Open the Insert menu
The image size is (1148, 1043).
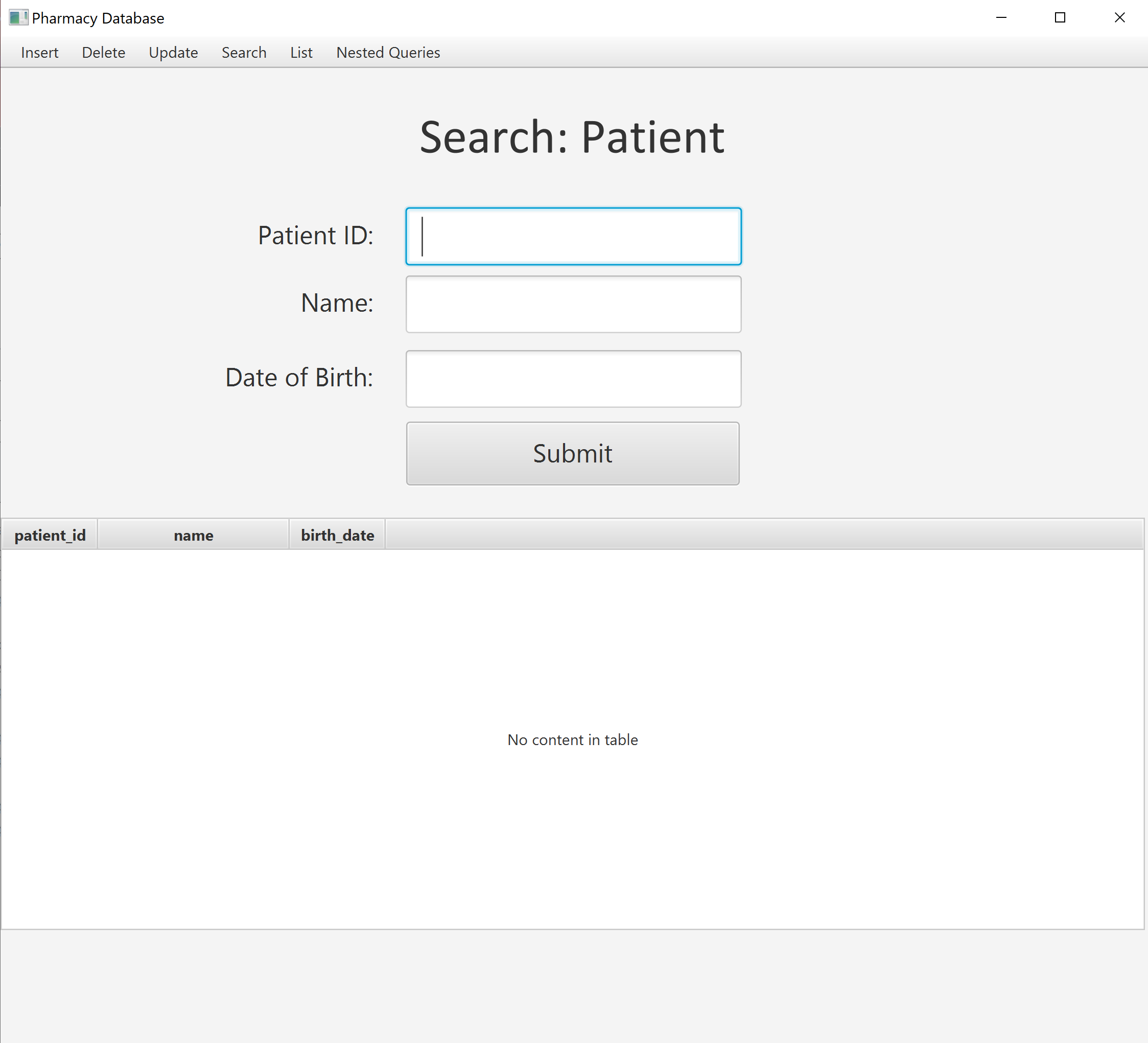39,53
